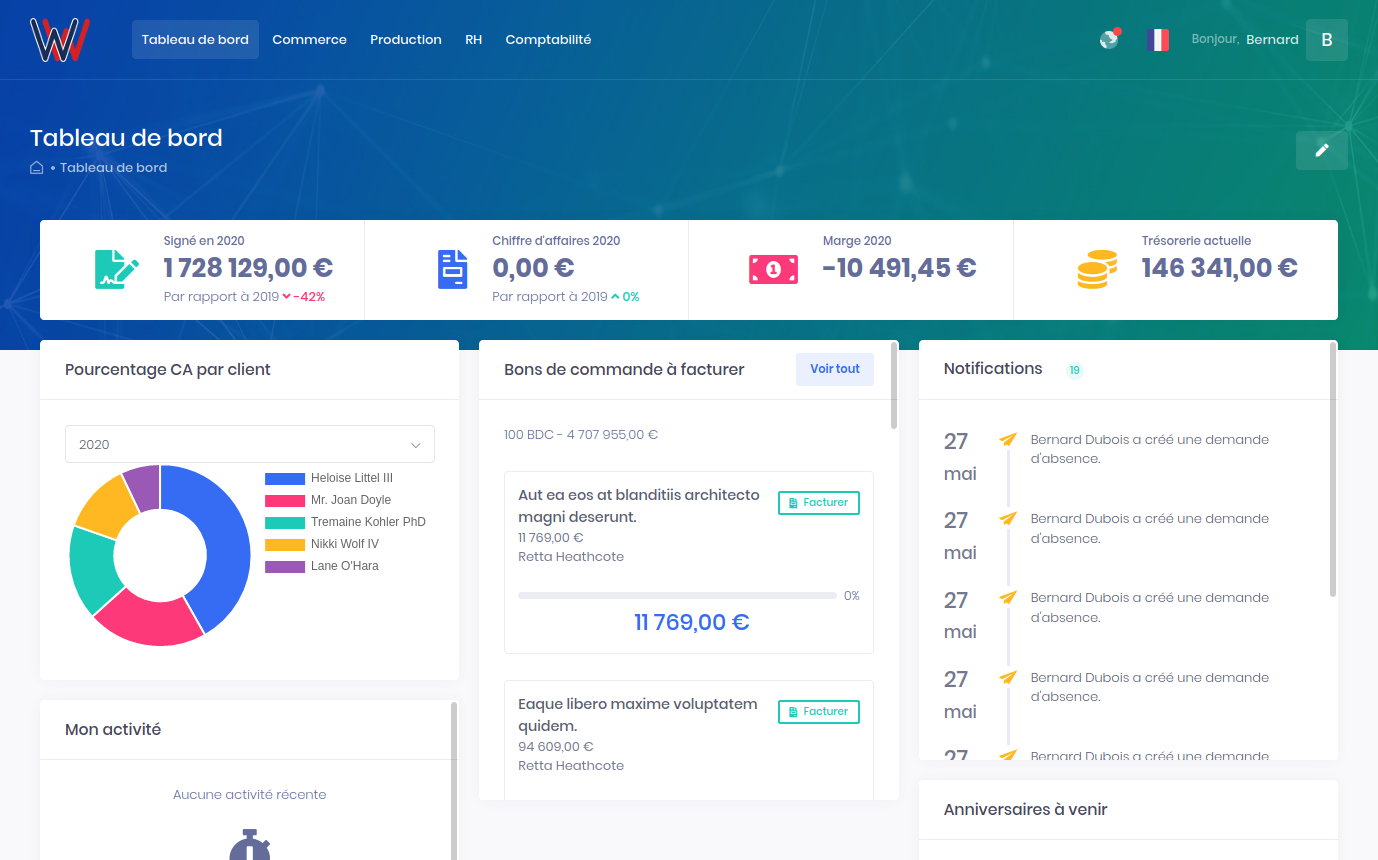Click the order title 'Eaque libero maxime voluptatem quidem.'

click(638, 715)
